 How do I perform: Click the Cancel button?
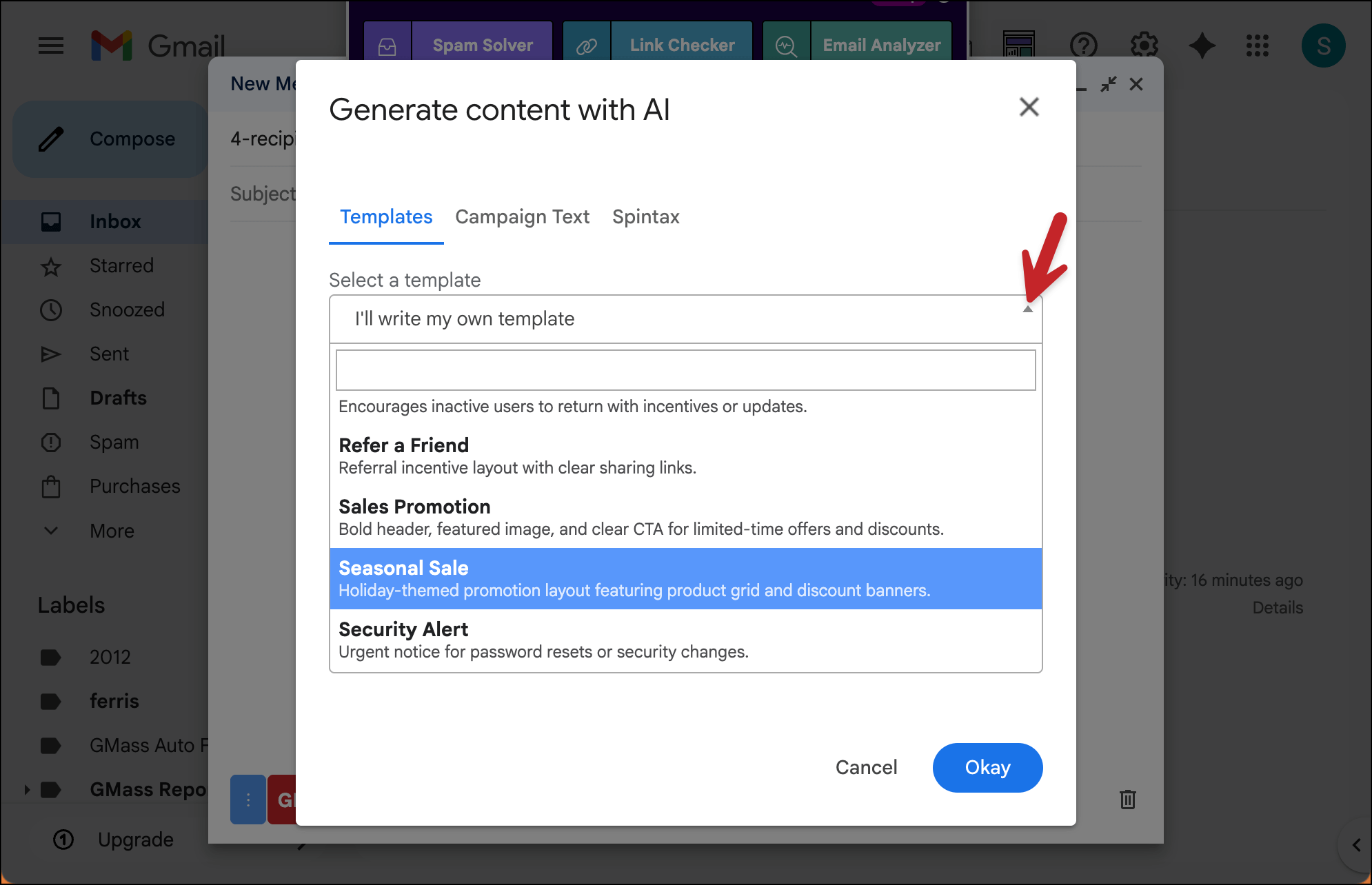866,767
